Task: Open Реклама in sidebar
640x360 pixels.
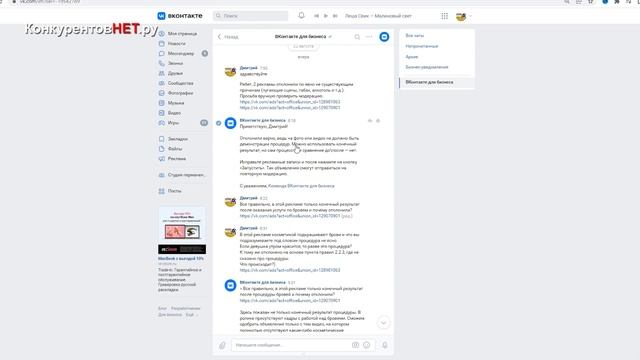Action: (x=178, y=158)
